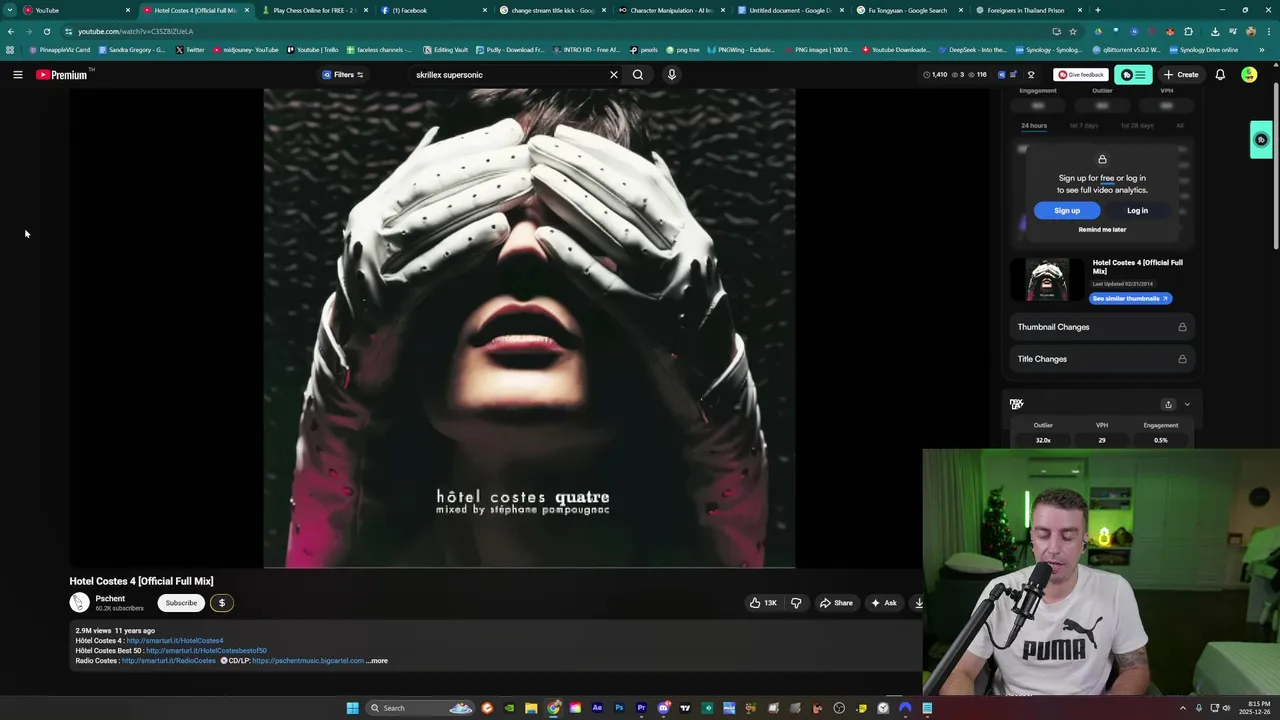
Task: Open the pachentmusic.bigcartel.com link
Action: pos(308,661)
